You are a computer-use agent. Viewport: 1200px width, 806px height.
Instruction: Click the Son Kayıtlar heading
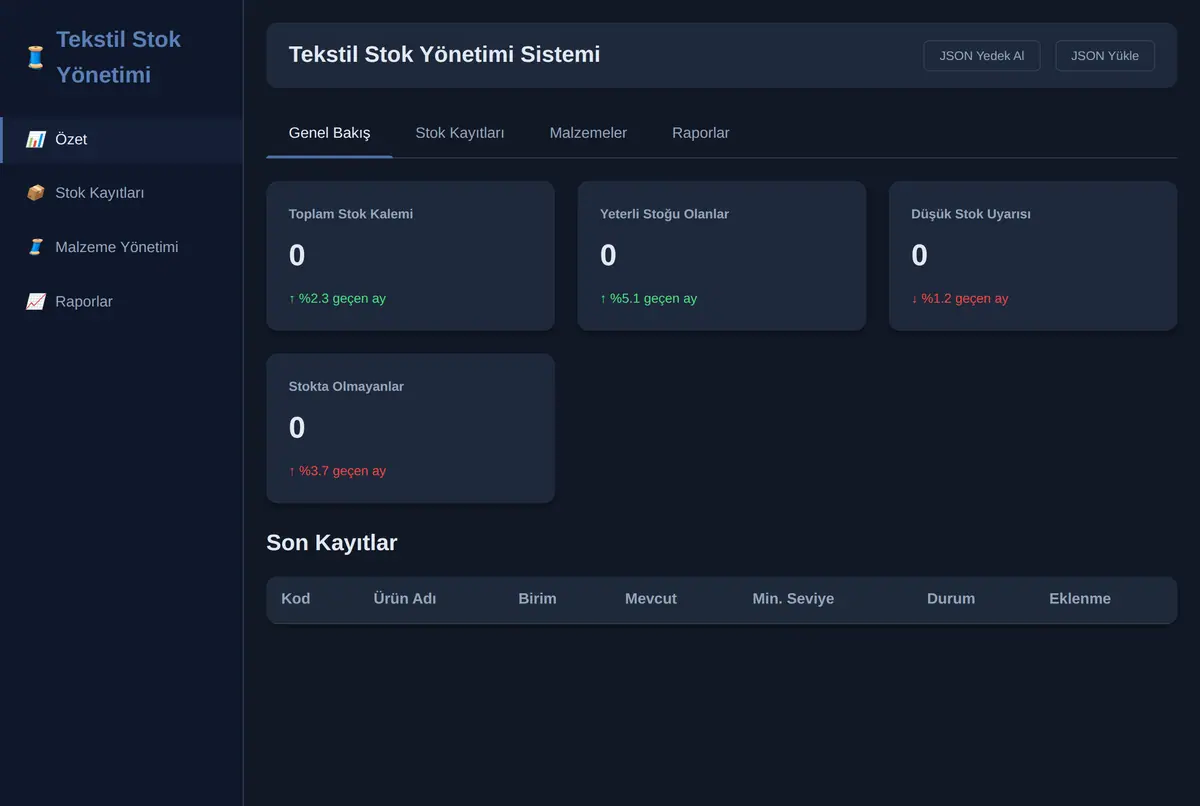(x=332, y=543)
